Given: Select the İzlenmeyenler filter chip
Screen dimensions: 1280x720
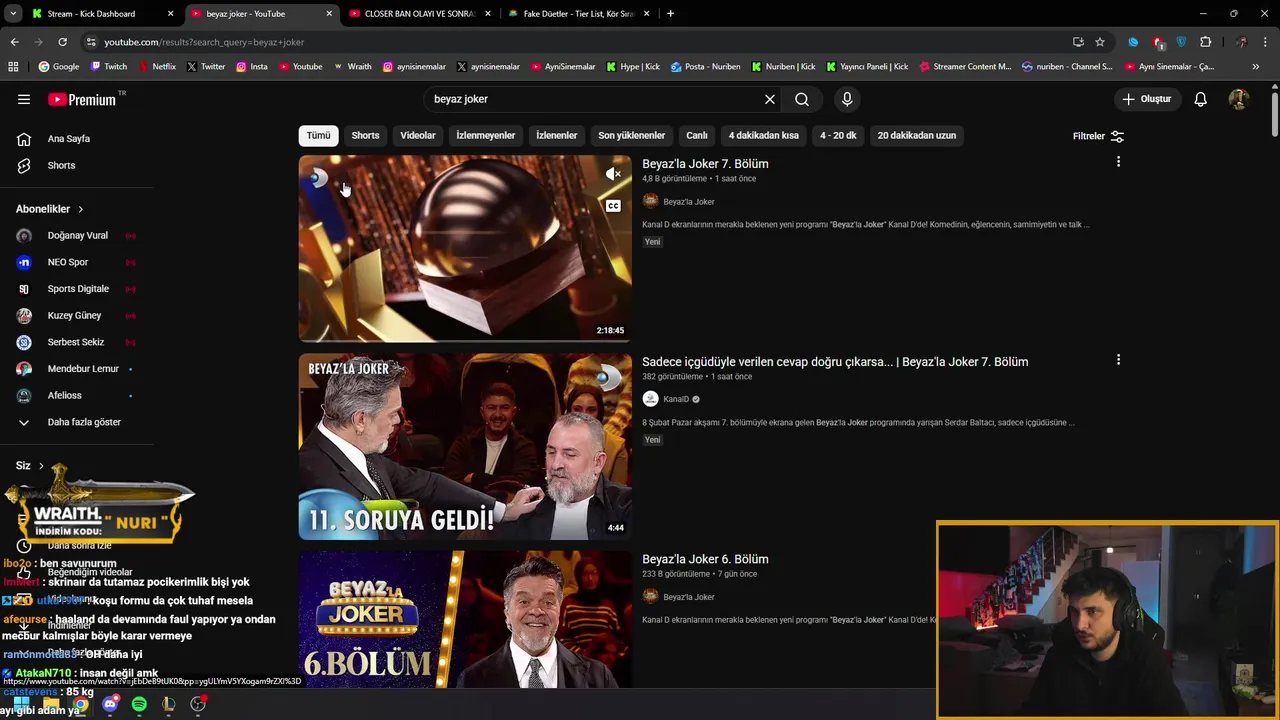Looking at the screenshot, I should [x=486, y=135].
